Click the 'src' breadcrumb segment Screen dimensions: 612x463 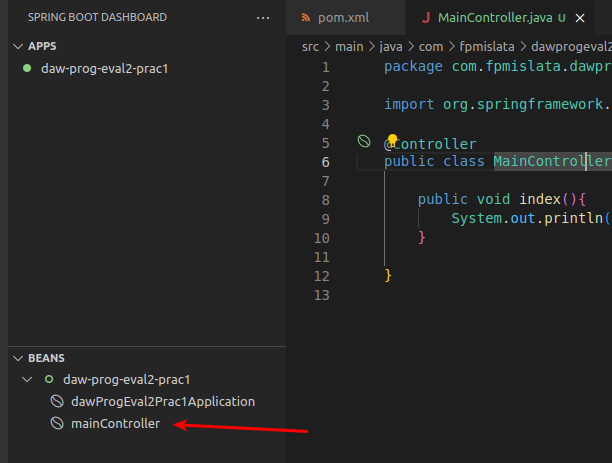[x=311, y=45]
